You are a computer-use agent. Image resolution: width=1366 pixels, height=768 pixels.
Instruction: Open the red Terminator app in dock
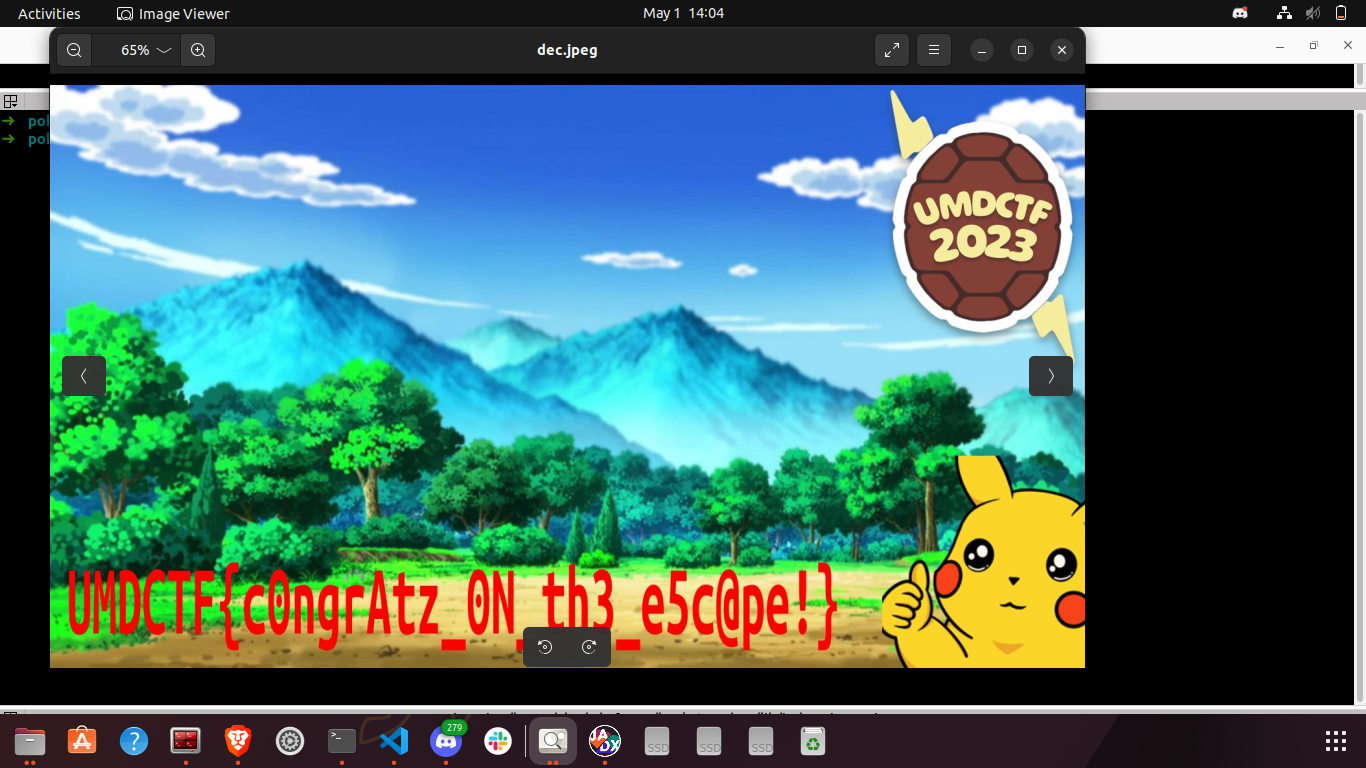(x=186, y=741)
